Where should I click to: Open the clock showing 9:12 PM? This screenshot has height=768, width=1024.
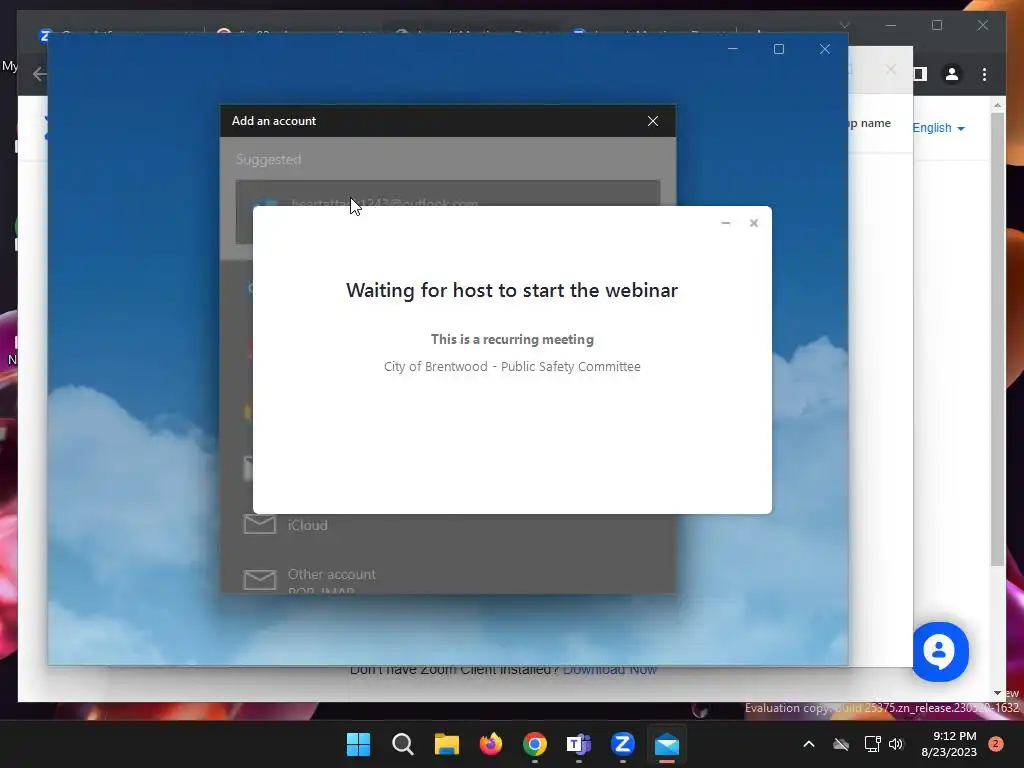pyautogui.click(x=949, y=744)
